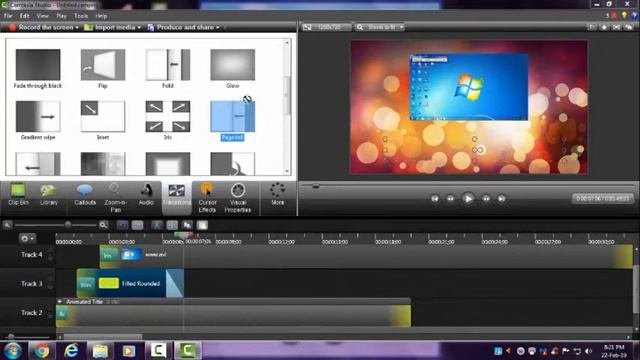Screen dimensions: 640x360
Task: Click the timeline Redo icon
Action: click(x=138, y=225)
